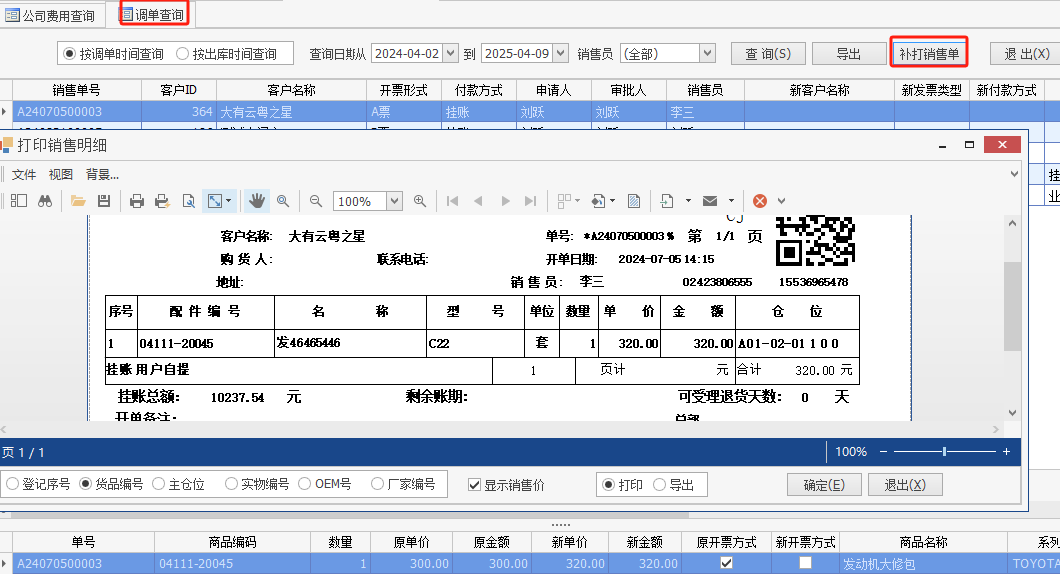
Task: Click the red close preview icon
Action: [x=760, y=201]
